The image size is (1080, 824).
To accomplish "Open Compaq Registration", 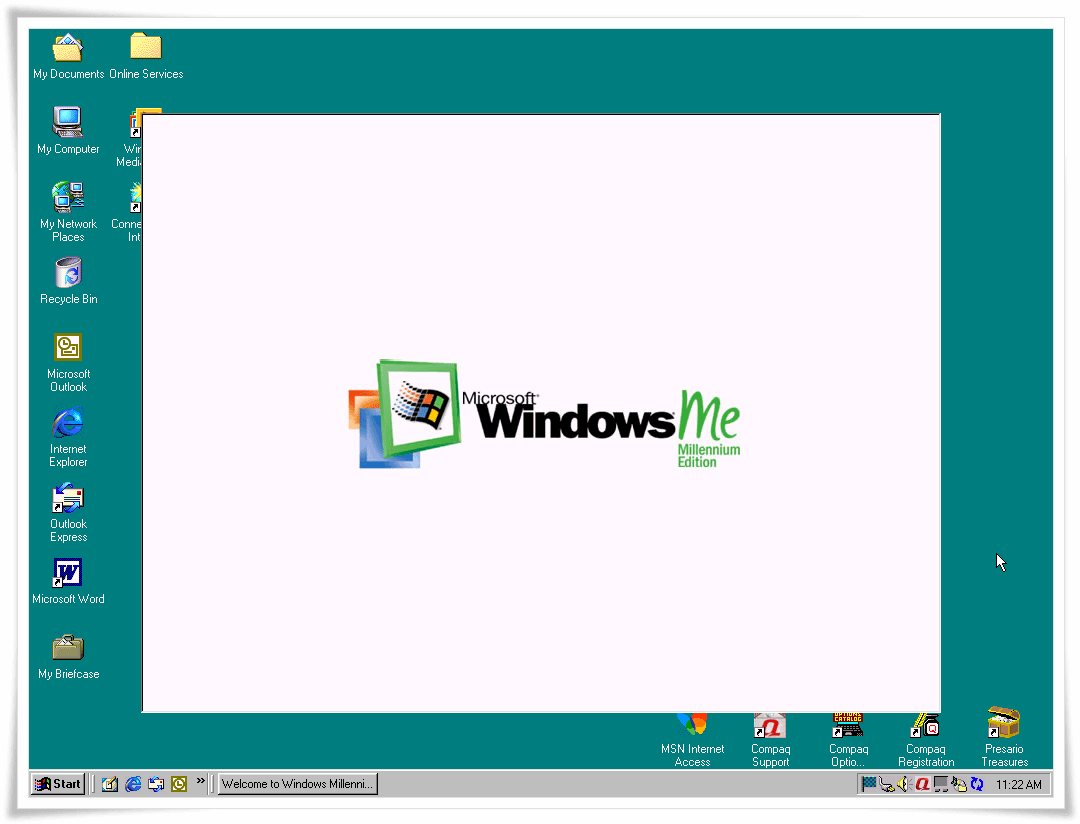I will [925, 725].
